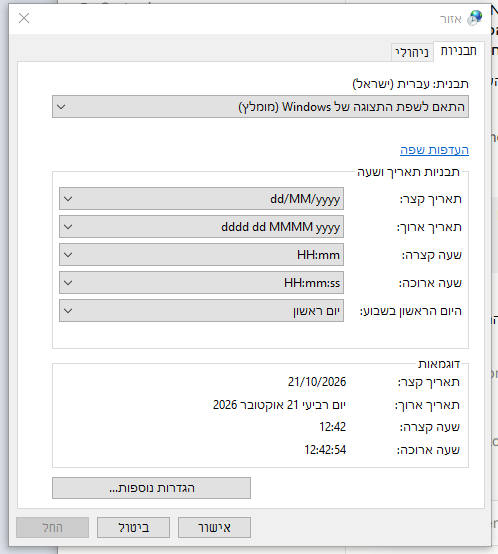Expand the תאריך קצר dd/MM/yyyy dropdown

click(201, 199)
